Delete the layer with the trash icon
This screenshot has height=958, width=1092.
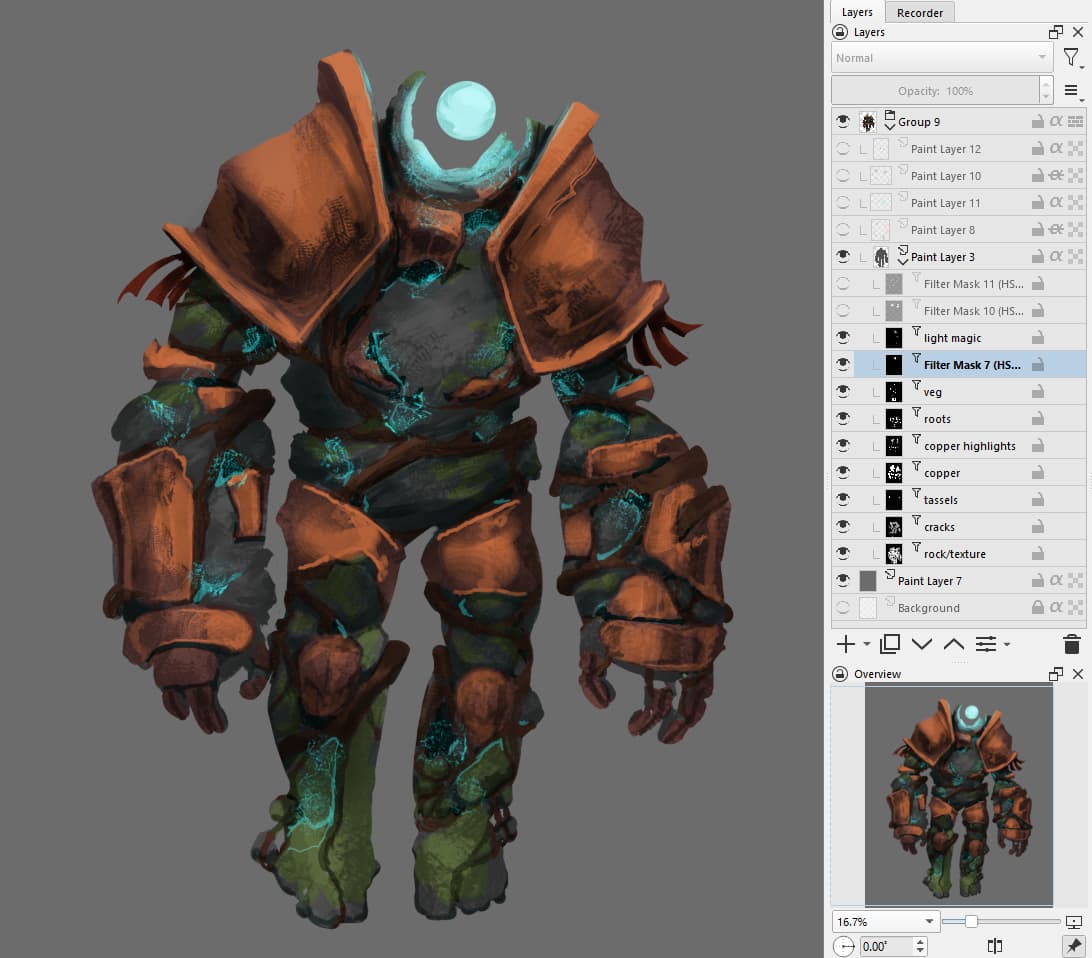[x=1071, y=644]
